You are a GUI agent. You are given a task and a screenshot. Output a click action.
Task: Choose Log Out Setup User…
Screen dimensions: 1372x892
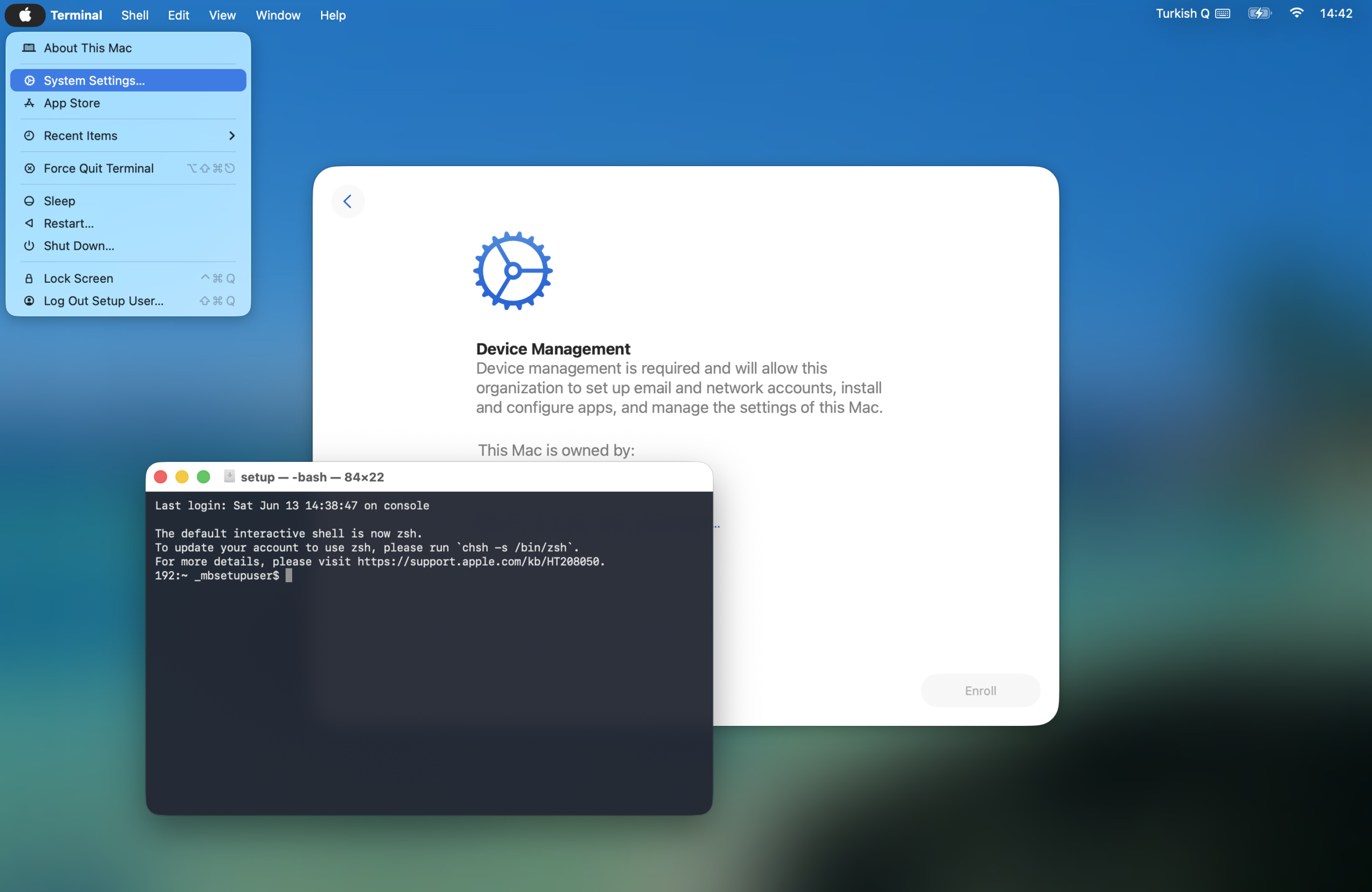tap(128, 302)
